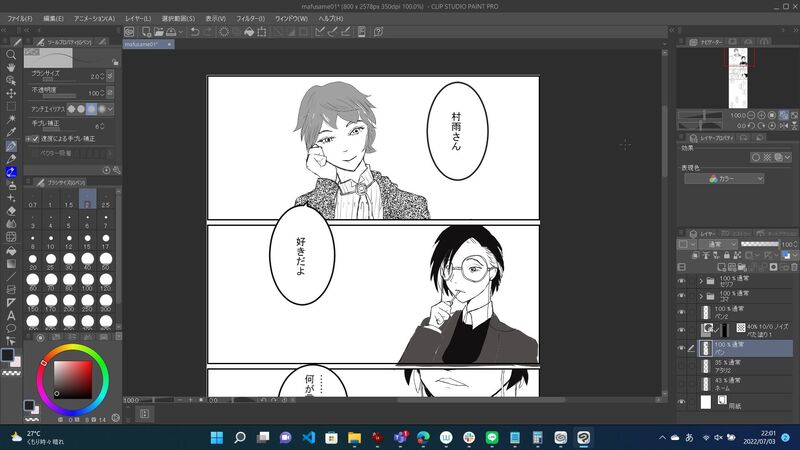Select the rectangle Selection area tool
This screenshot has height=450, width=800.
pos(11,106)
